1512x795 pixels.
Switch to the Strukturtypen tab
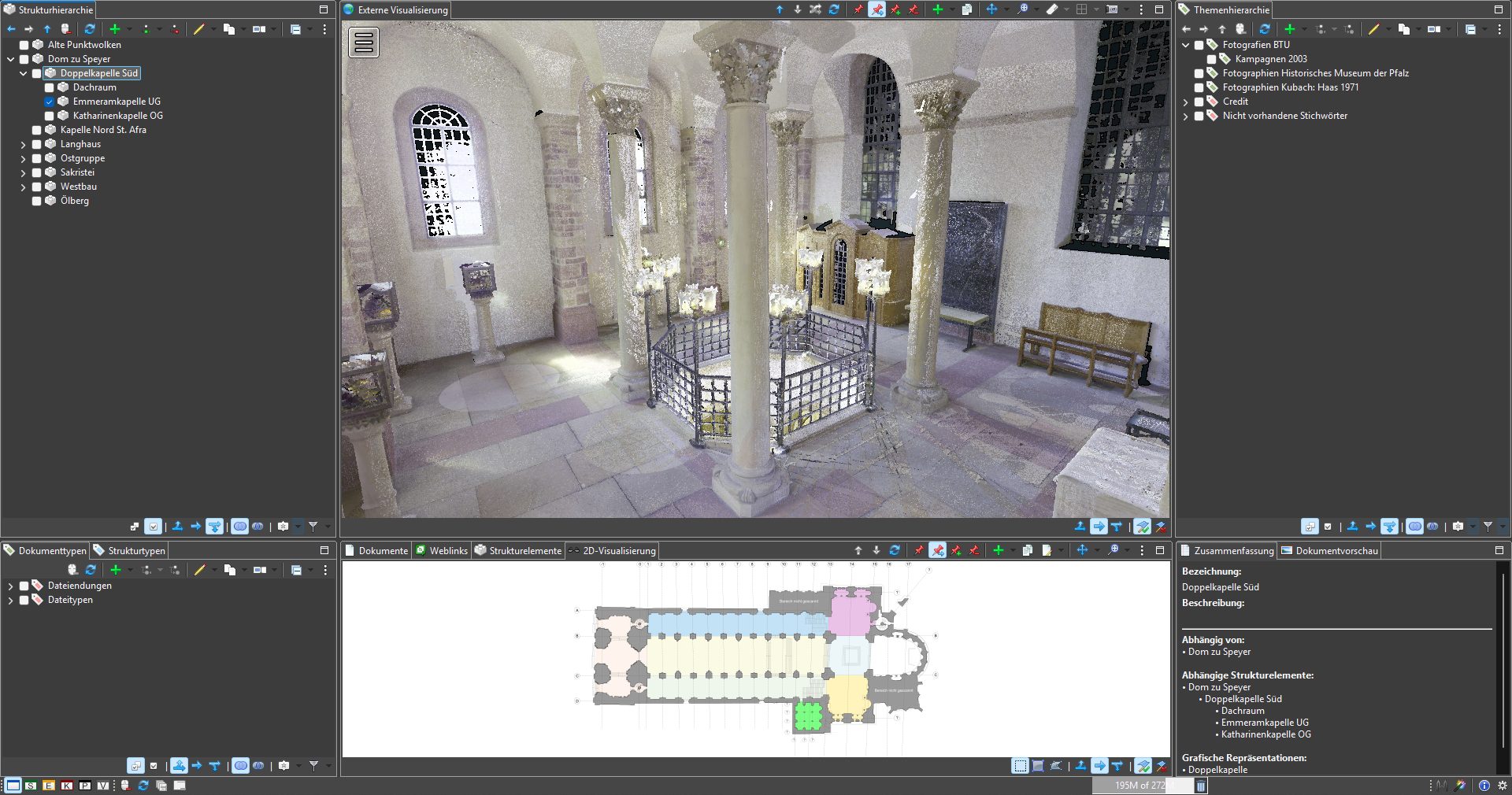click(x=135, y=551)
